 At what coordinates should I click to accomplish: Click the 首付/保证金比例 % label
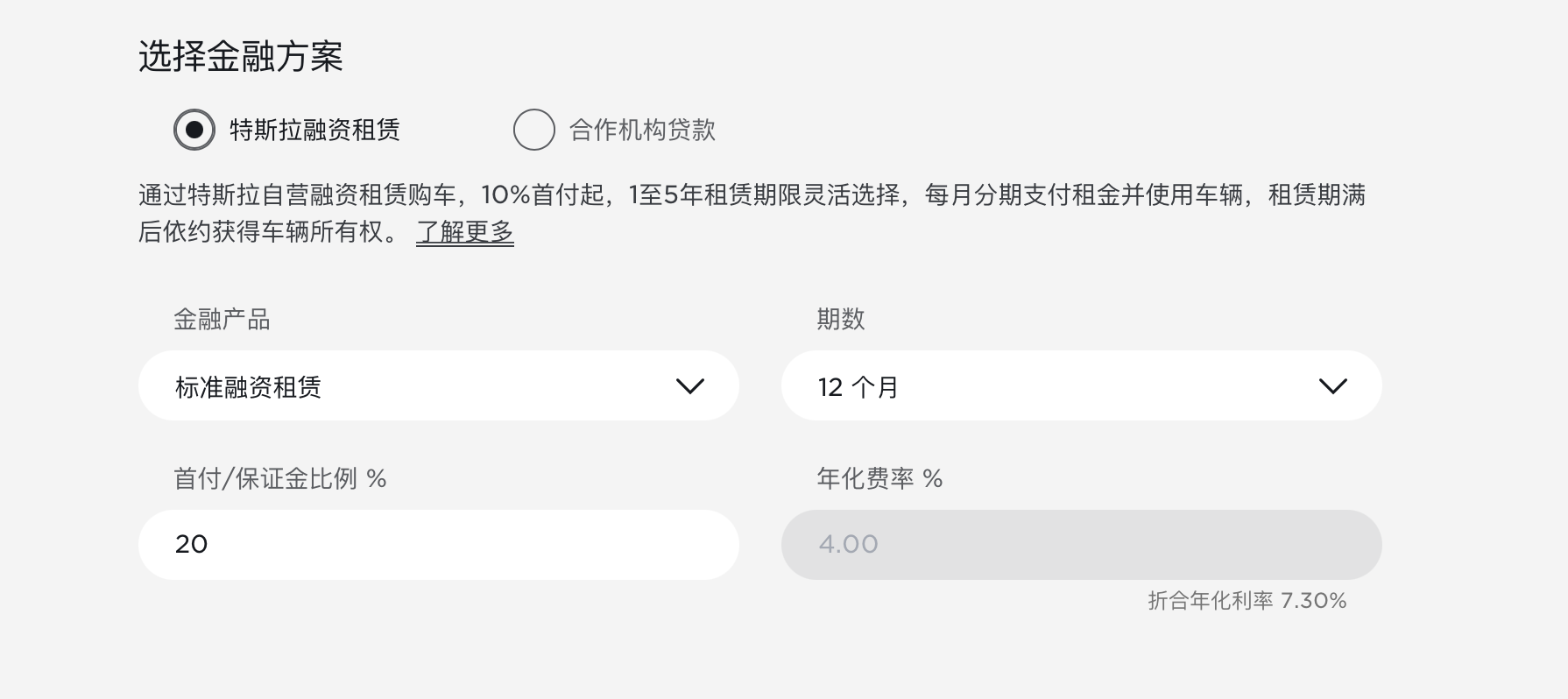point(280,478)
